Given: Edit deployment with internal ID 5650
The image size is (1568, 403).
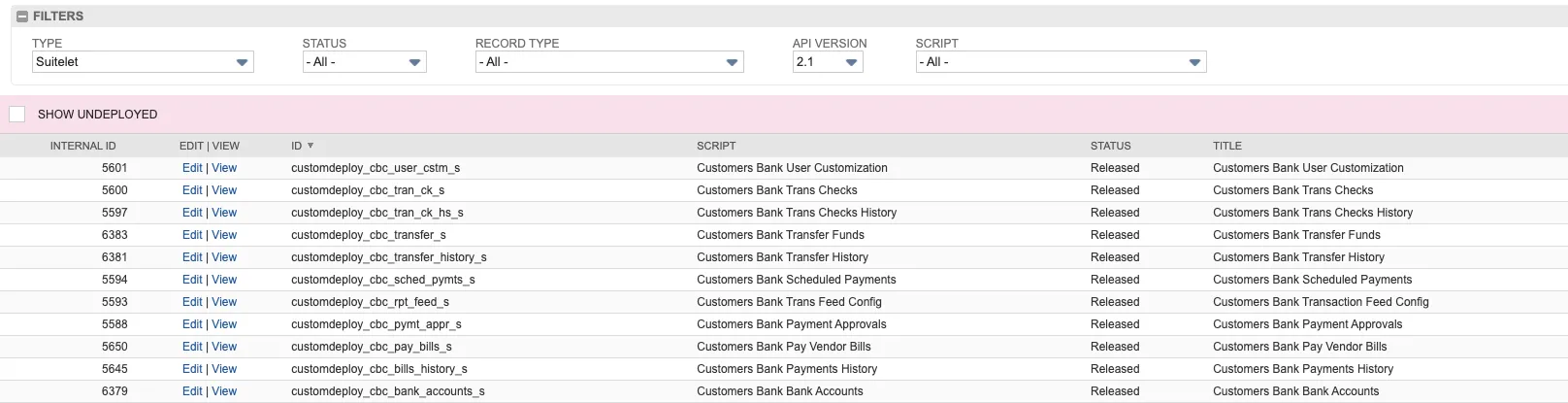Looking at the screenshot, I should (x=192, y=347).
